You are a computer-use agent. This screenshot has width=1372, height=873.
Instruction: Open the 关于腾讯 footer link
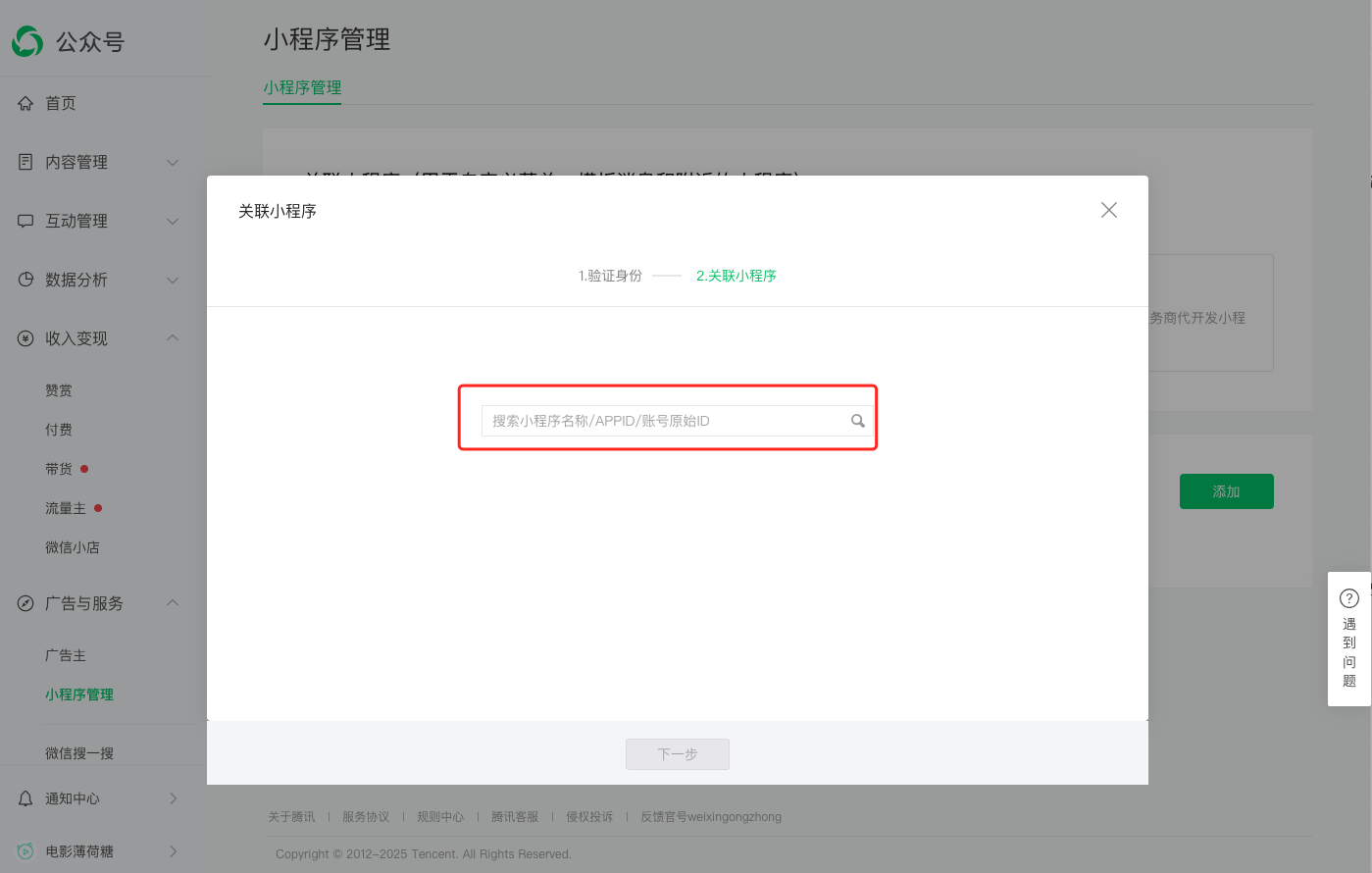coord(292,817)
